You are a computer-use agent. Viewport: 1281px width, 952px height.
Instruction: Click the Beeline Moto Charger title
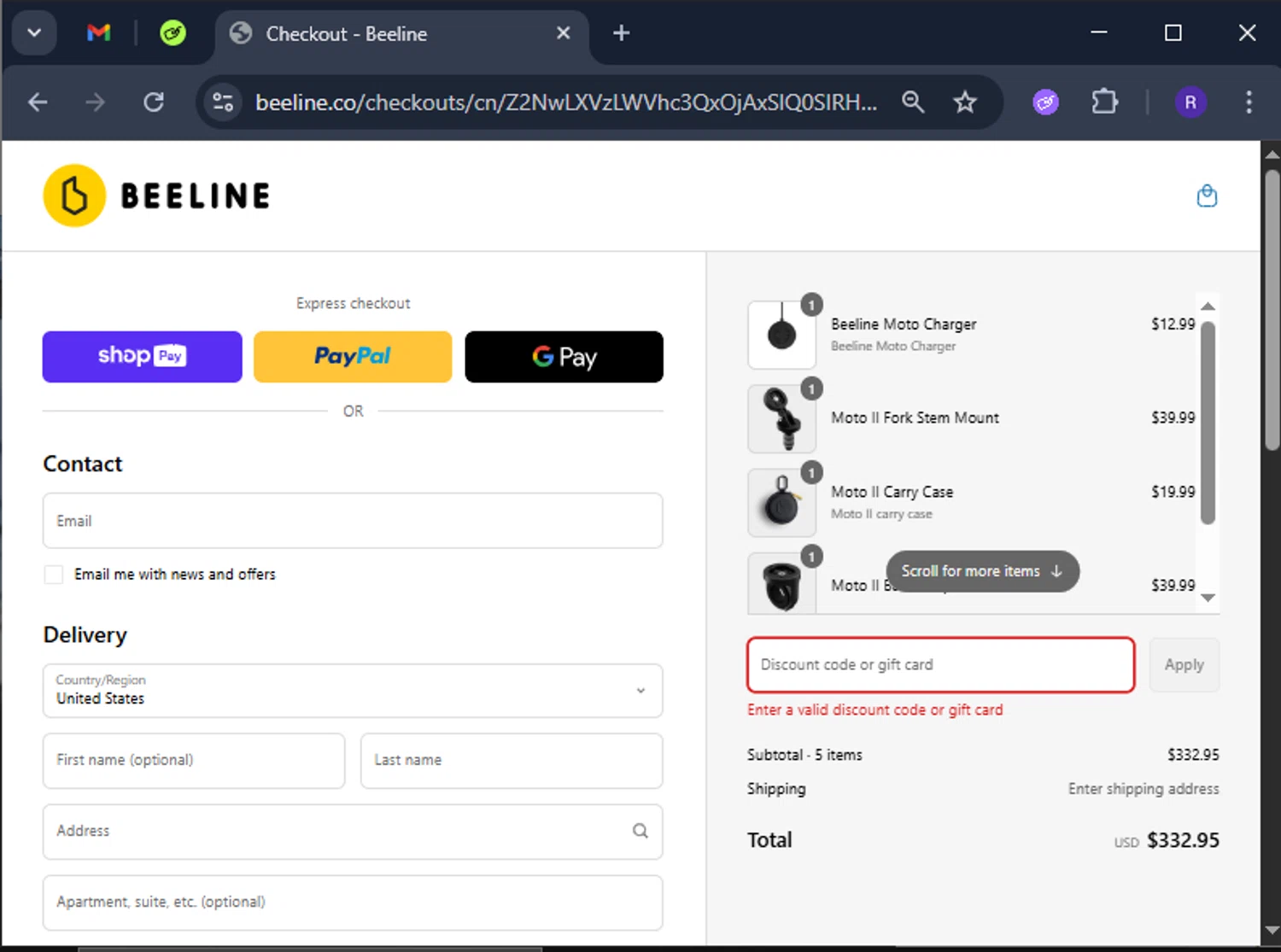coord(904,324)
